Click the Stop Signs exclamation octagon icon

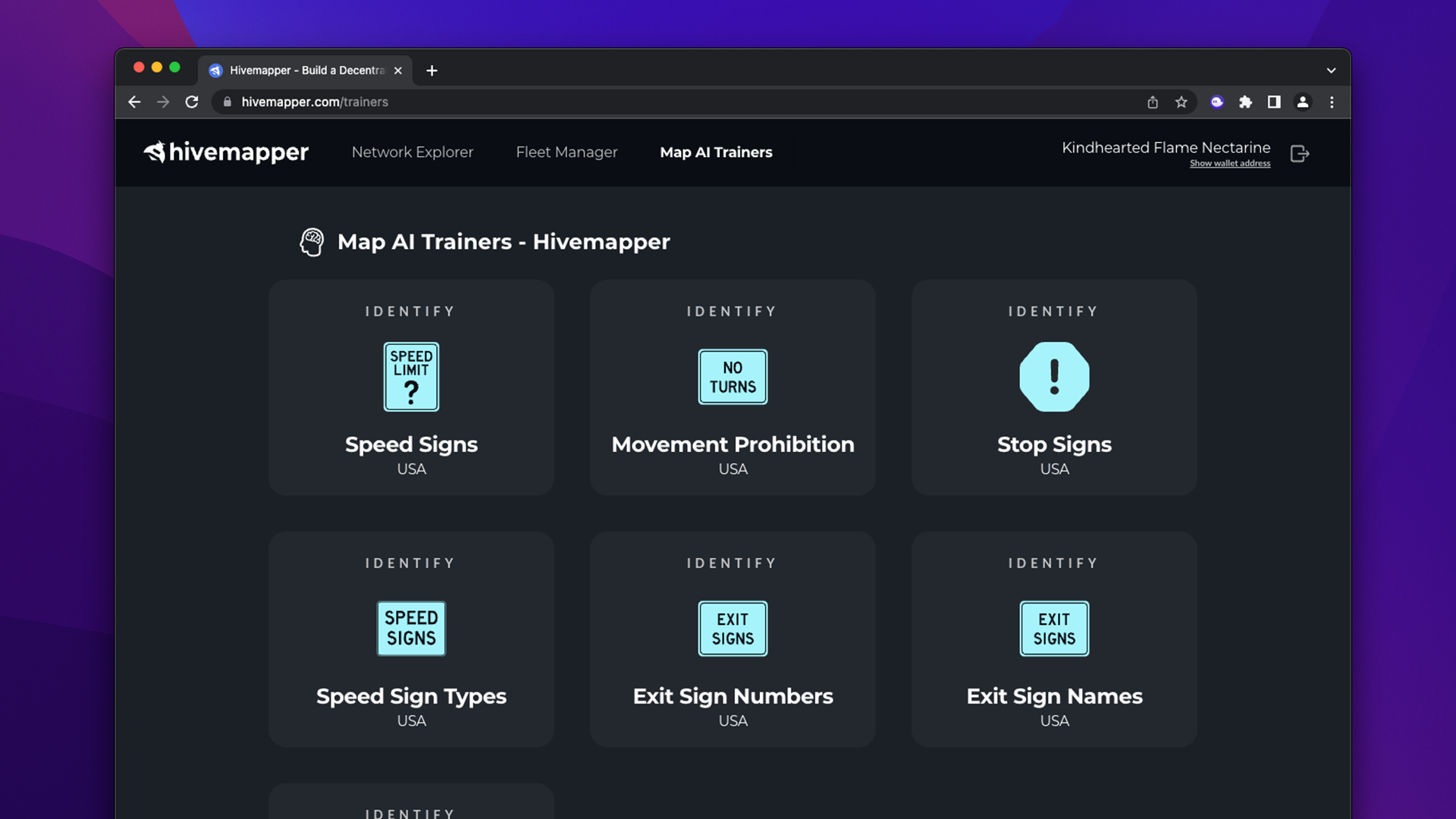1054,377
